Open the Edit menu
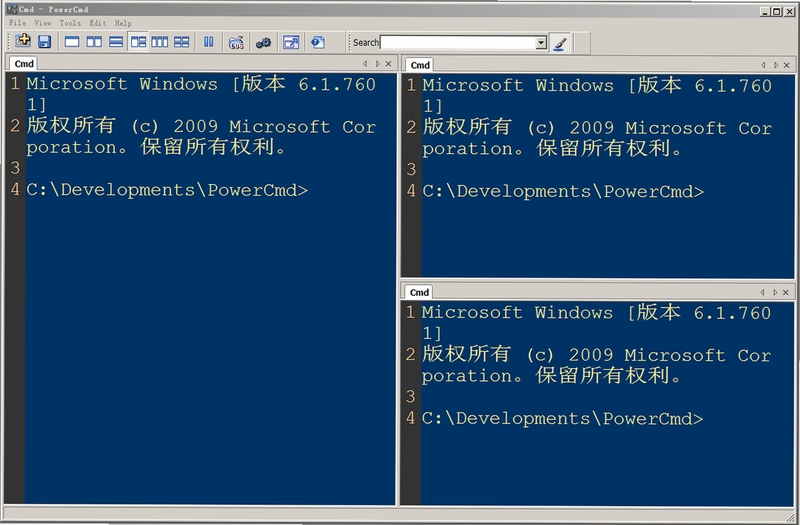 pos(97,23)
